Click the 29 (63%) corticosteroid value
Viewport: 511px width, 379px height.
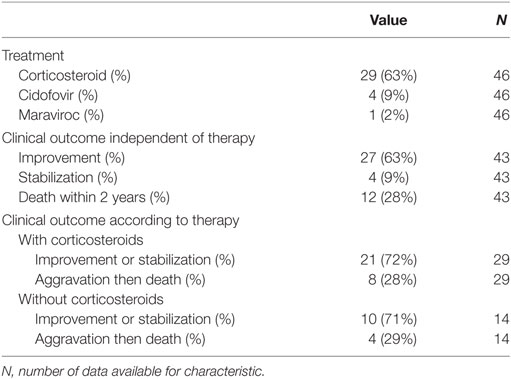tap(388, 75)
